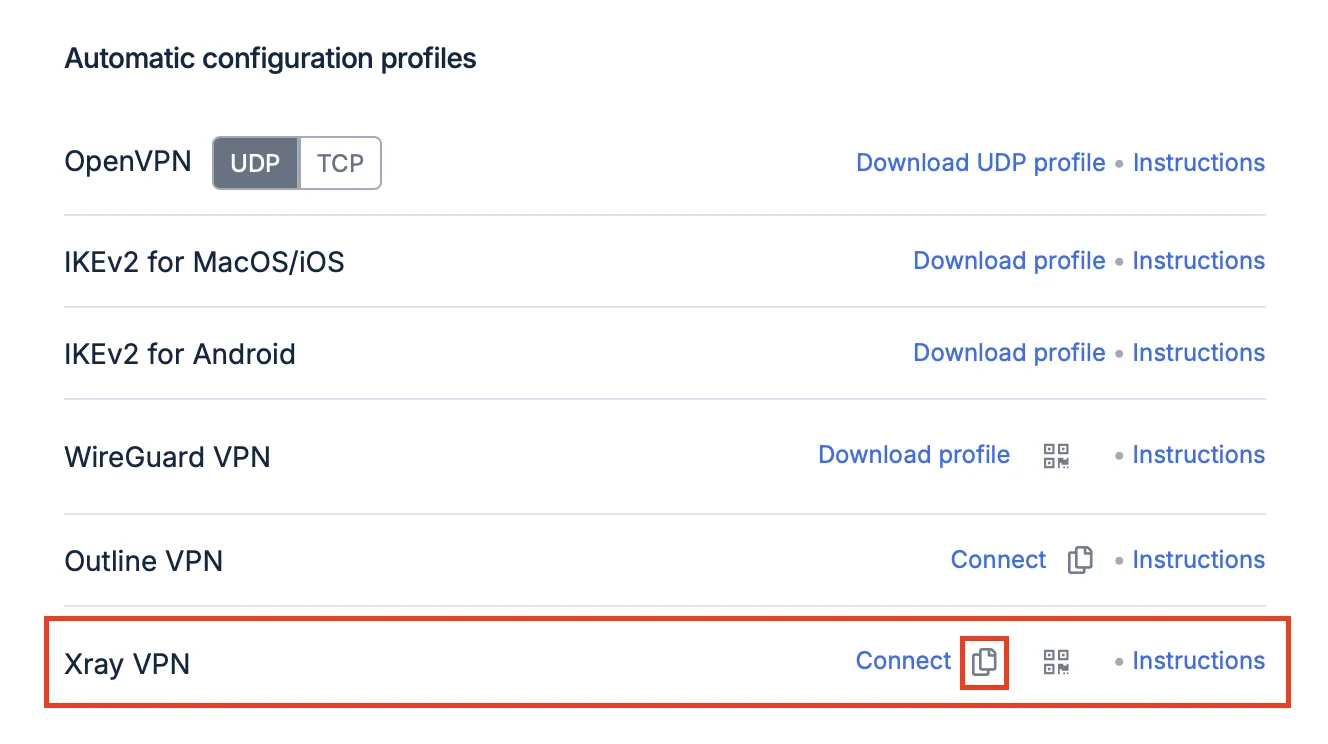Open Xray VPN instructions

tap(1198, 661)
